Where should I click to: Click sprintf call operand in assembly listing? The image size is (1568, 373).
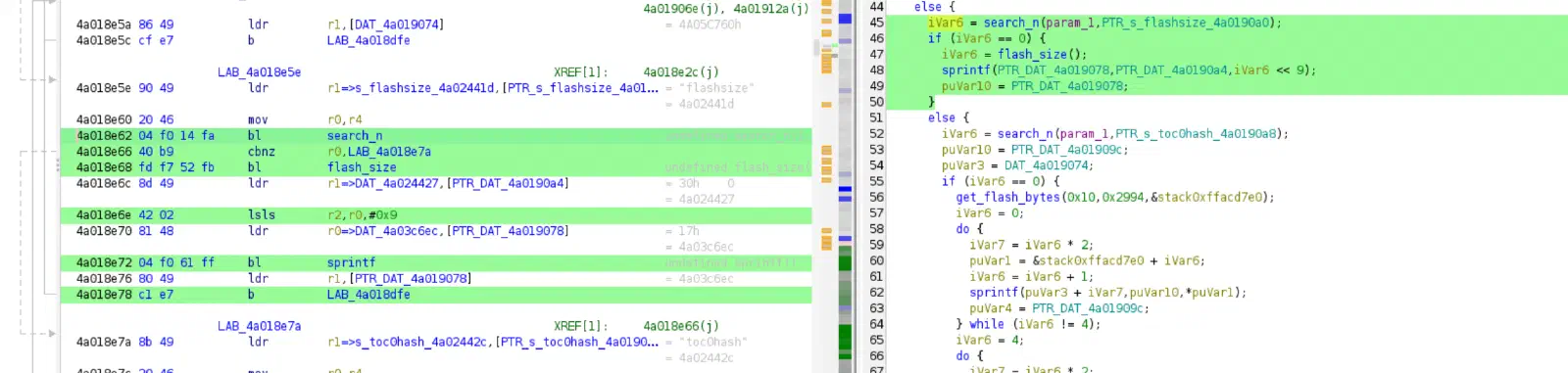[351, 262]
